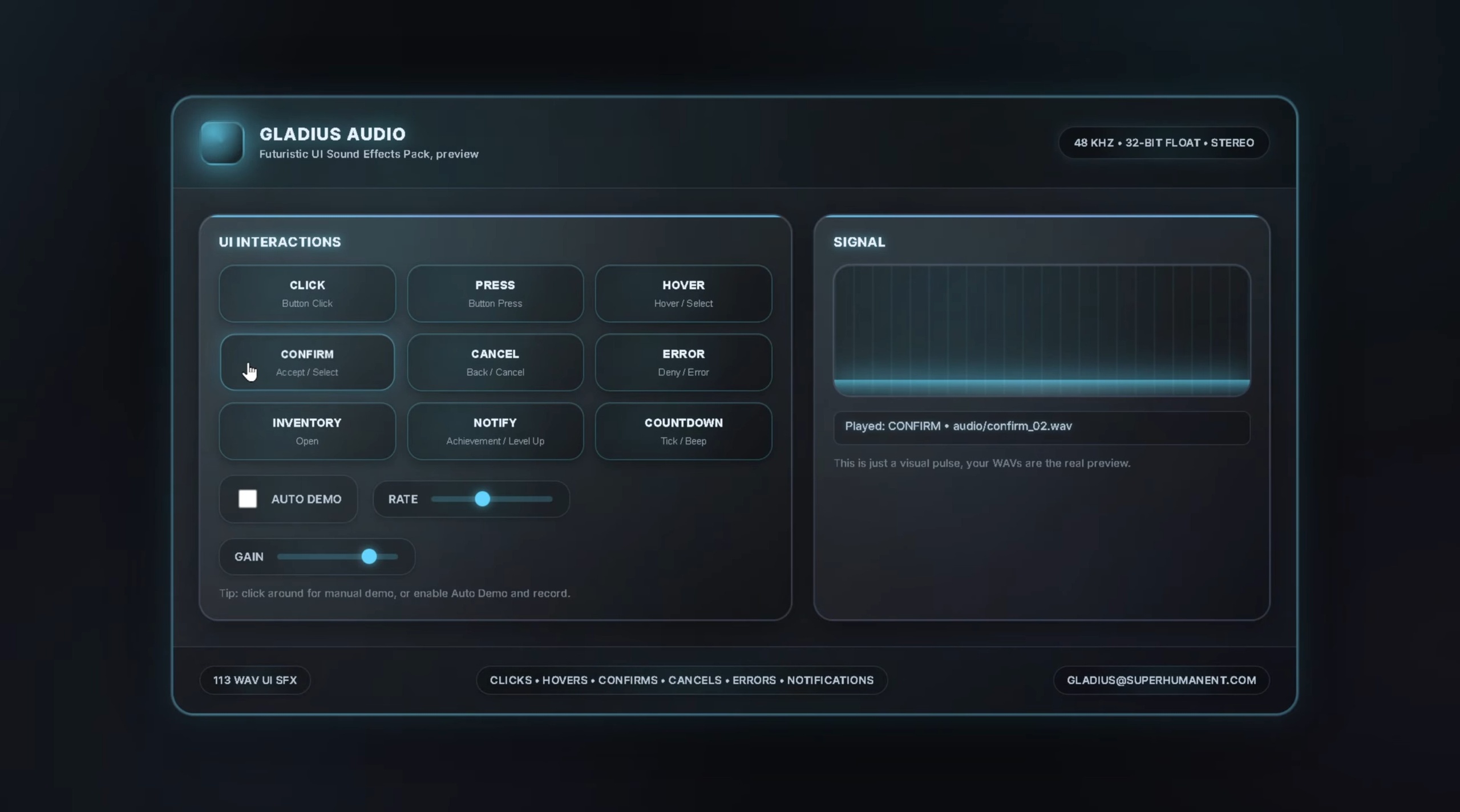Play the COUNTDOWN Tick / Beep sound

683,432
